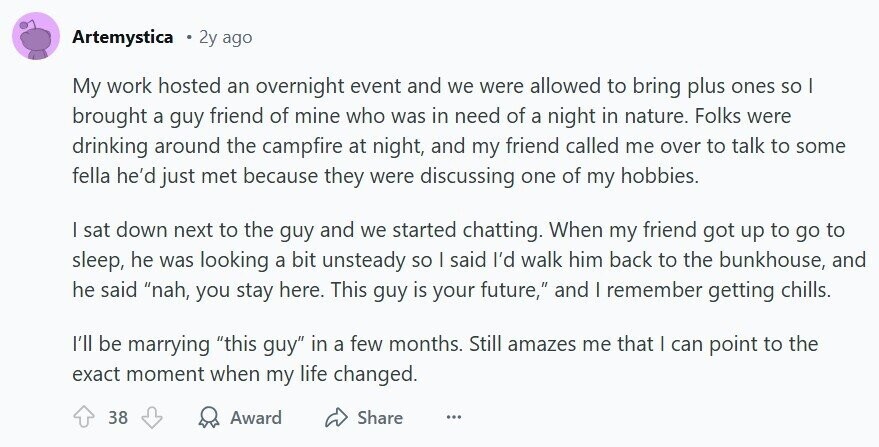The image size is (879, 447).
Task: Upvote Artemystica's comment
Action: [x=84, y=417]
